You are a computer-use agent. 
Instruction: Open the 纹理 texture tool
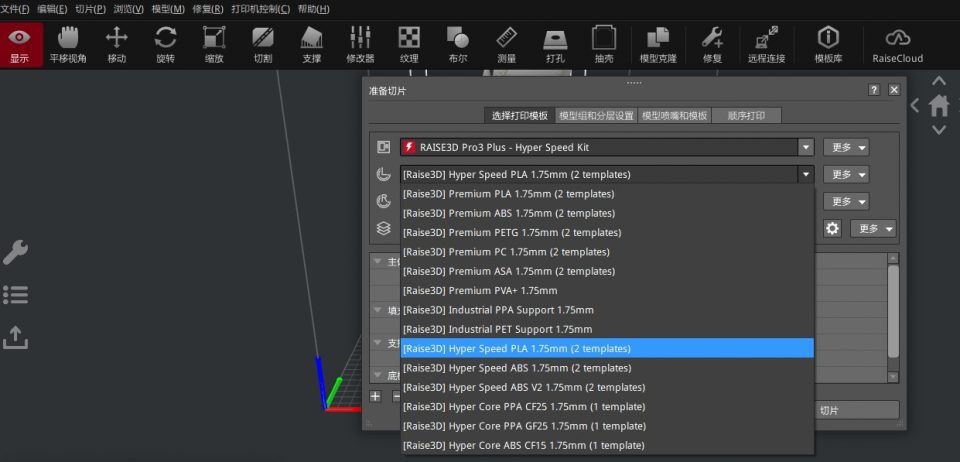pos(409,45)
